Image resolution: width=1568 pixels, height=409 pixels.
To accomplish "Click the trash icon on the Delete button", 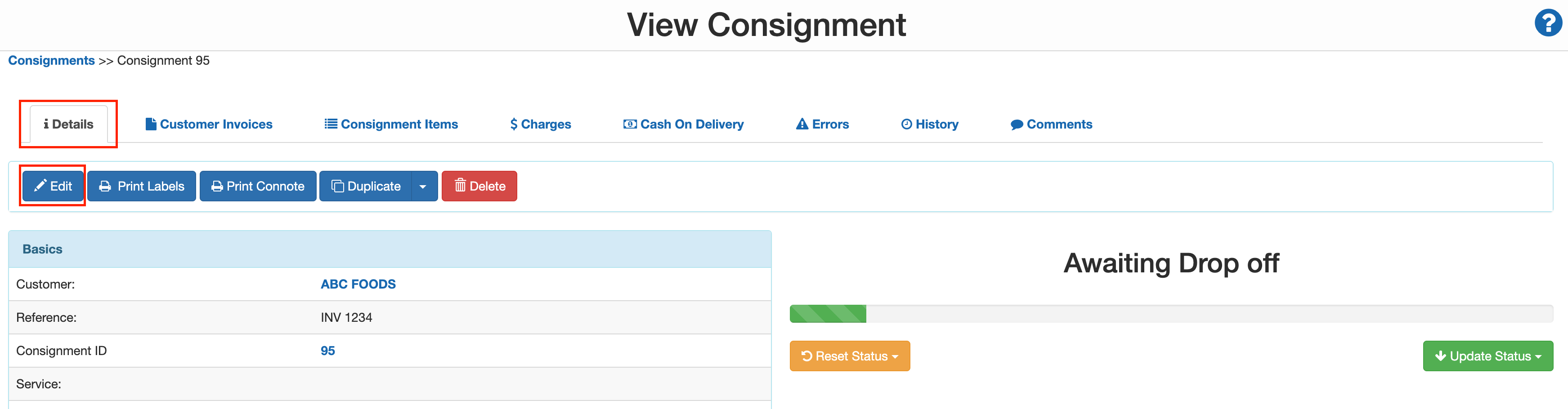I will (x=461, y=186).
